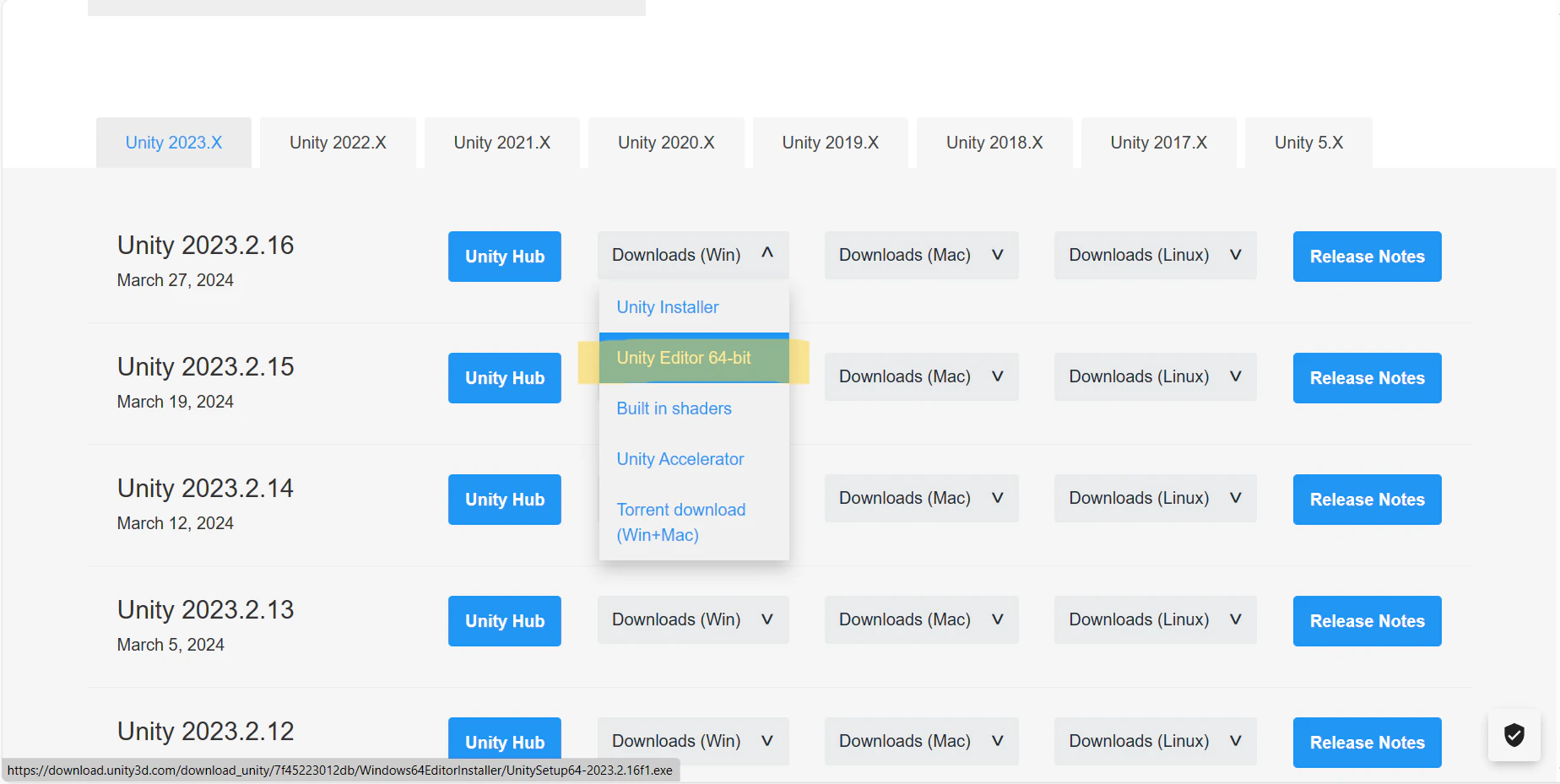
Task: Open Unity Hub for Unity 2023.2.16
Action: tap(505, 257)
